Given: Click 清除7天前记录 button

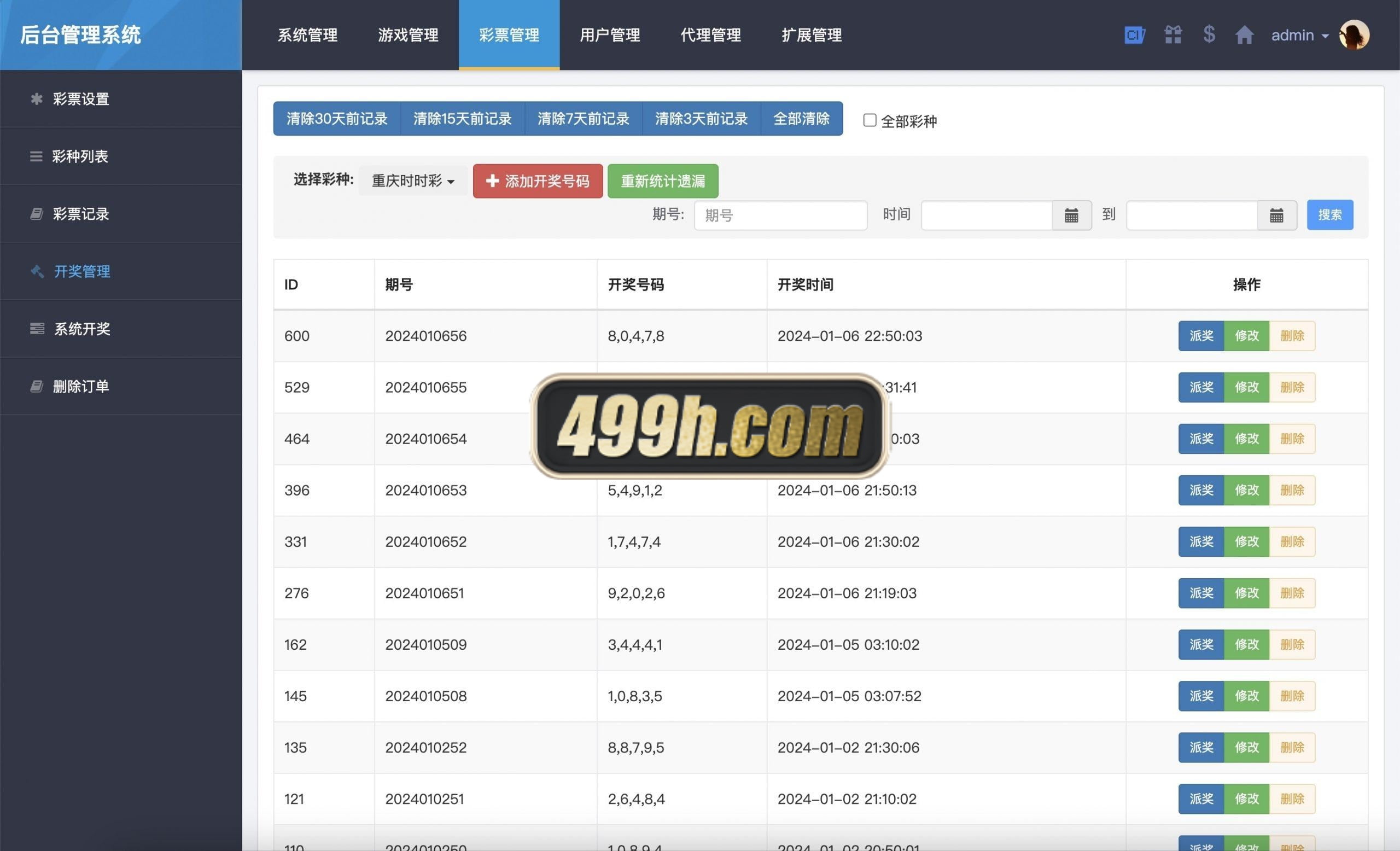Looking at the screenshot, I should 584,119.
